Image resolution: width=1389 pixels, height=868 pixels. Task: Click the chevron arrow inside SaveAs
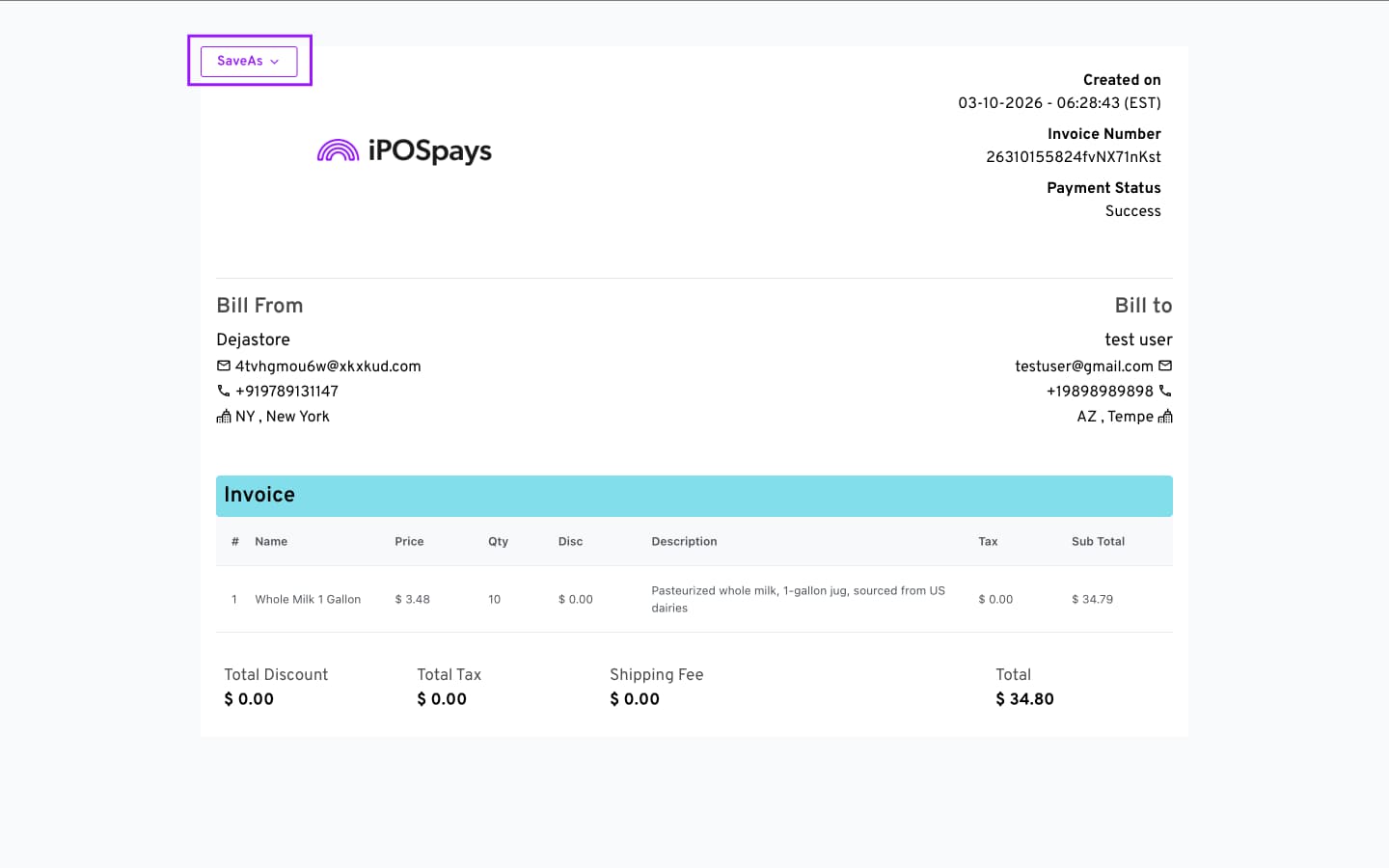click(x=275, y=62)
